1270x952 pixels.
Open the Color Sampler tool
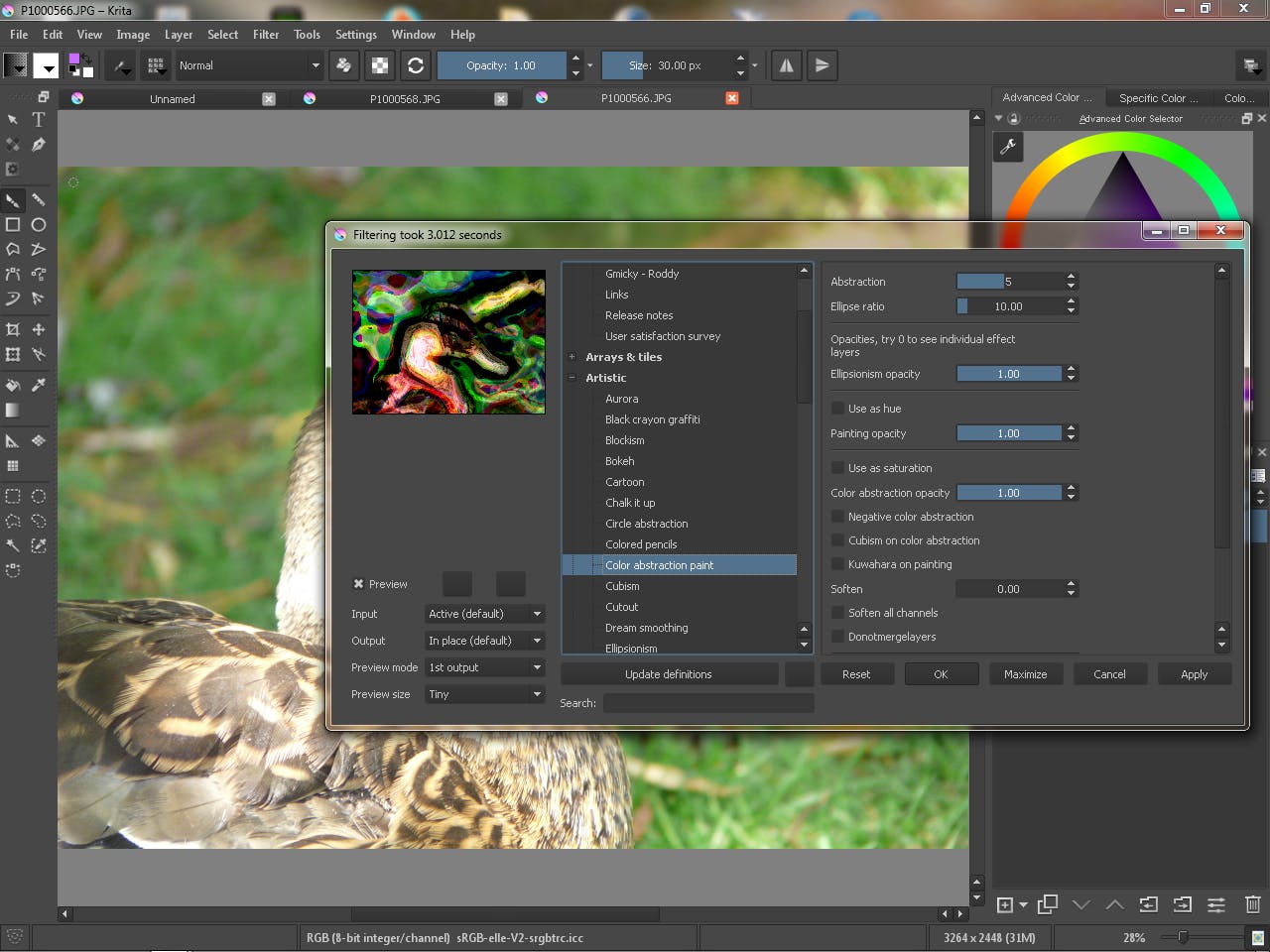pyautogui.click(x=39, y=385)
